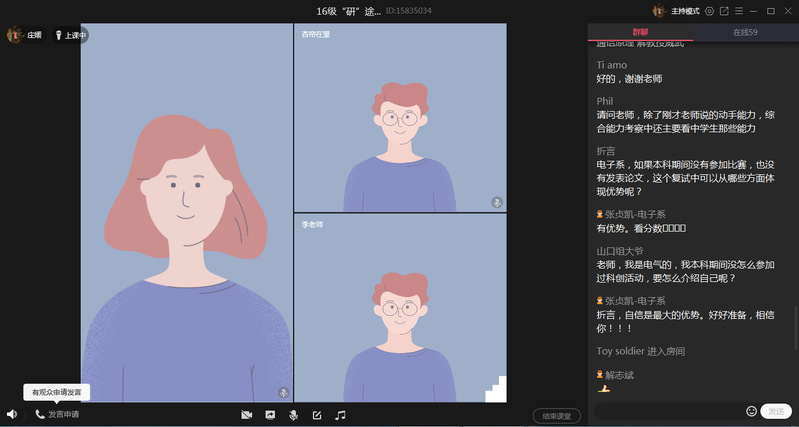Toggle the speaker volume icon
The image size is (799, 427).
(12, 414)
